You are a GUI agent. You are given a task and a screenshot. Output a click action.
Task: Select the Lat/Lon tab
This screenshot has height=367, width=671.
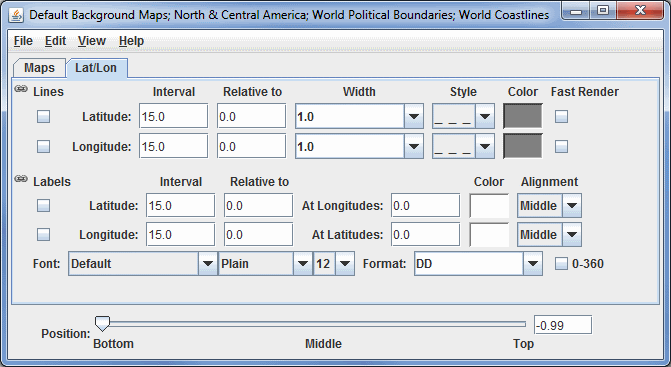click(96, 68)
